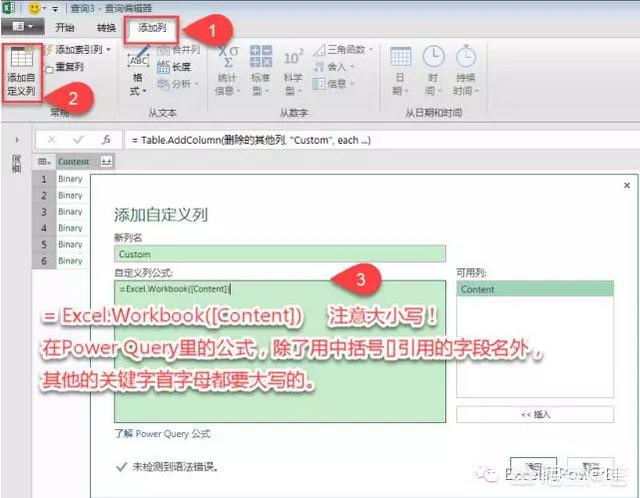Viewport: 640px width, 498px height.
Task: Expand Content column binary icon
Action: pyautogui.click(x=107, y=162)
